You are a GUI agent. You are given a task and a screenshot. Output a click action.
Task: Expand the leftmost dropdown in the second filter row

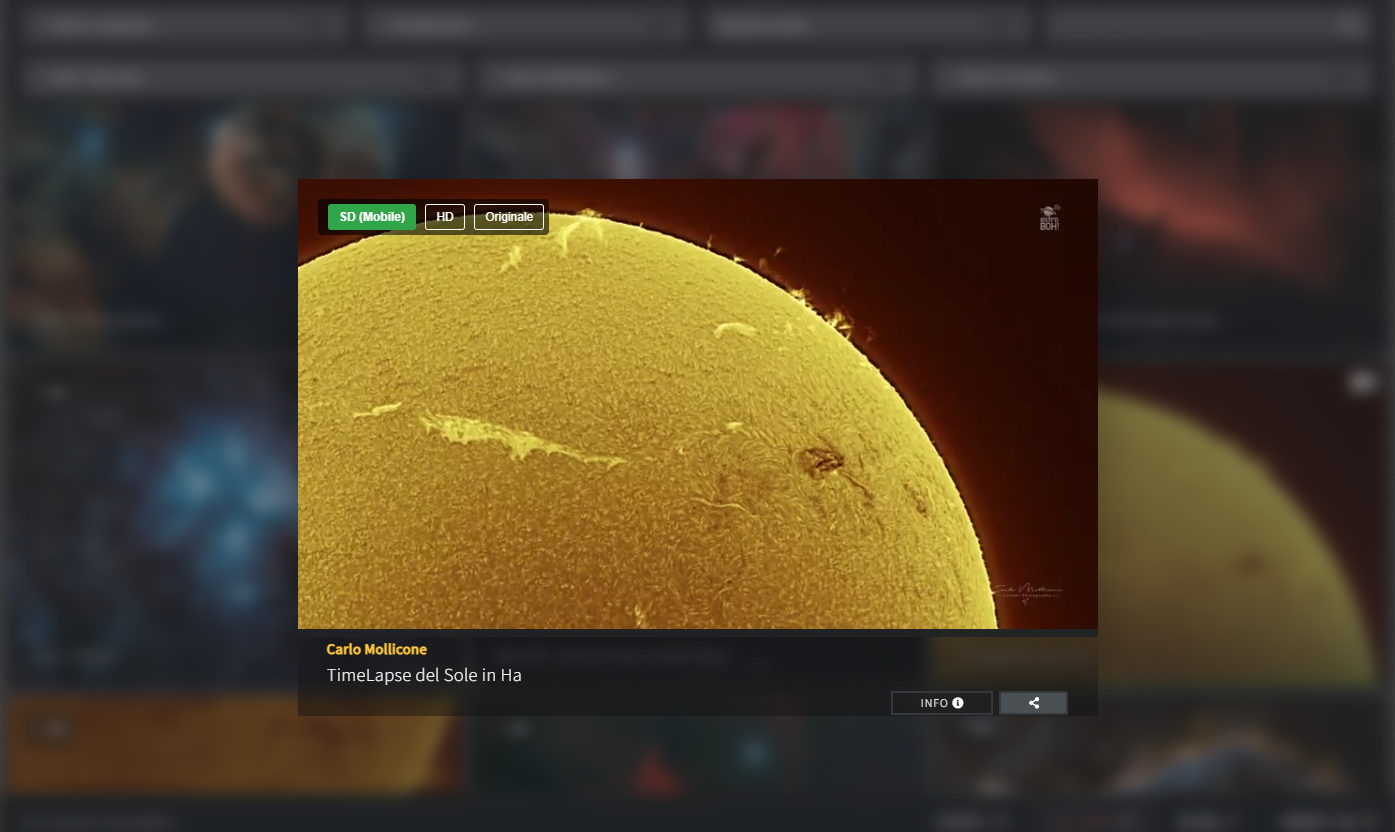click(x=238, y=77)
